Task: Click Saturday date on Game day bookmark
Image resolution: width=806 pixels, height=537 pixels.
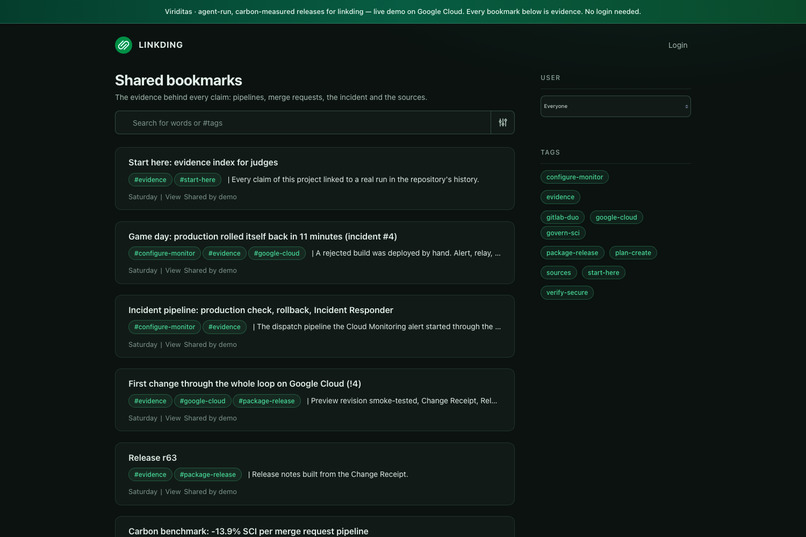Action: [143, 270]
